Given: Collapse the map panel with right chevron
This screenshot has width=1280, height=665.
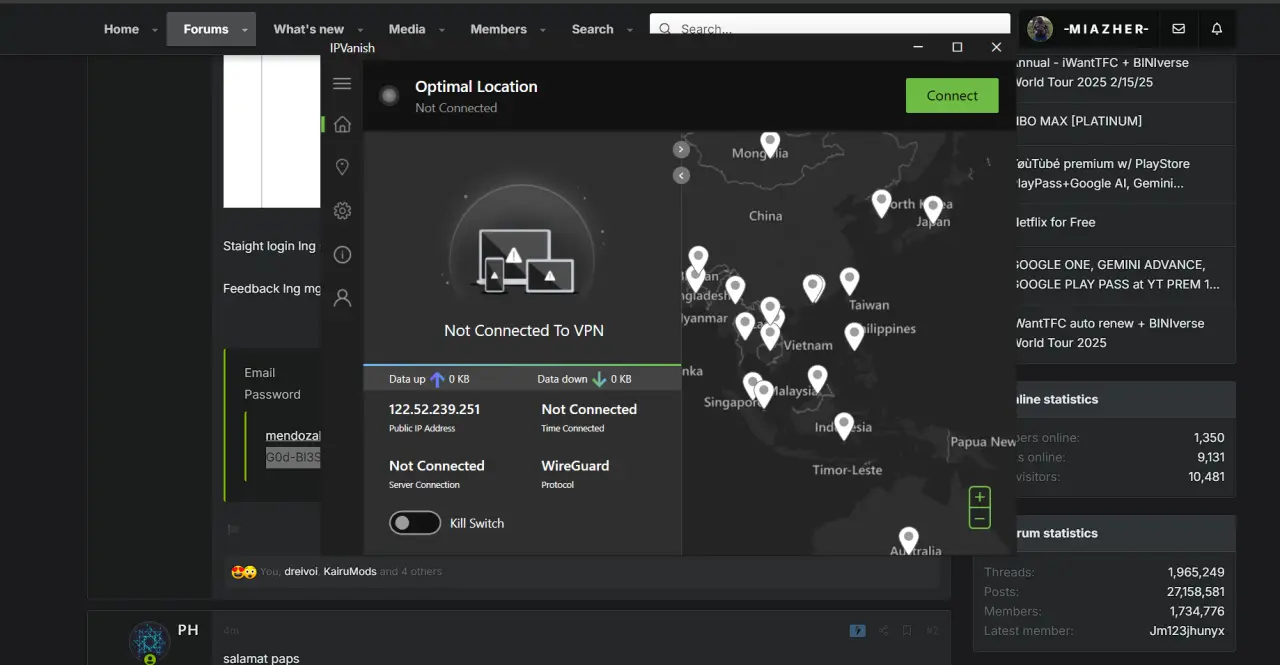Looking at the screenshot, I should [681, 149].
